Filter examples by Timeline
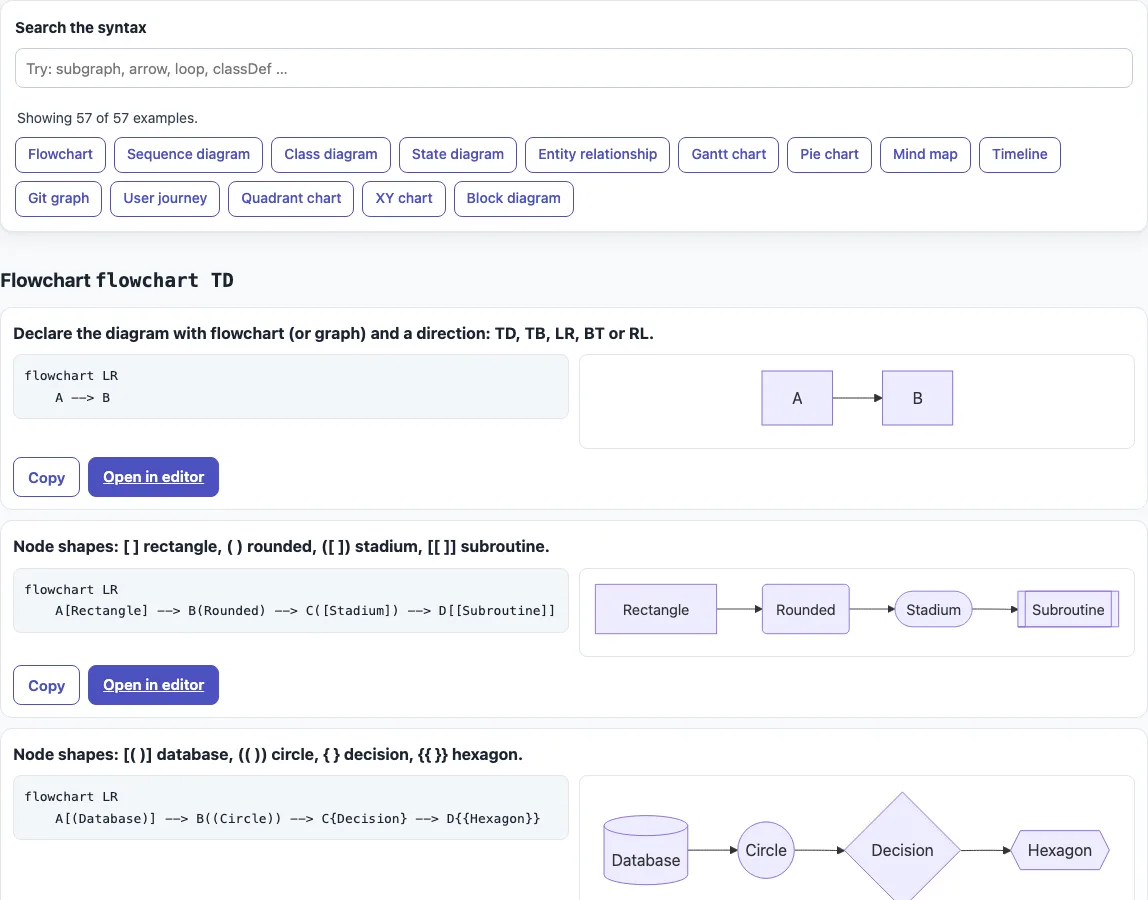1148x900 pixels. point(1020,155)
